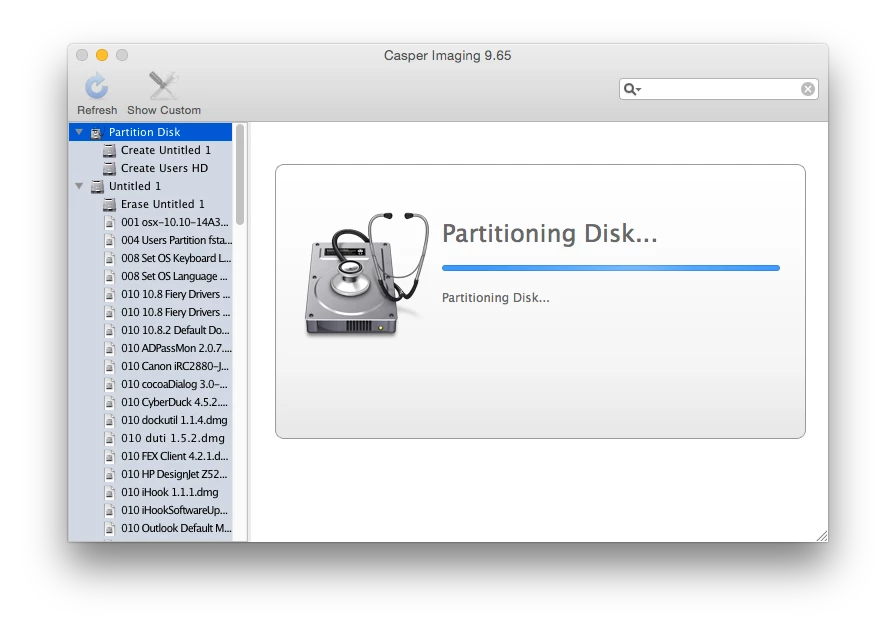
Task: Select 010 duti 1.5.2.dmg text
Action: (x=173, y=438)
